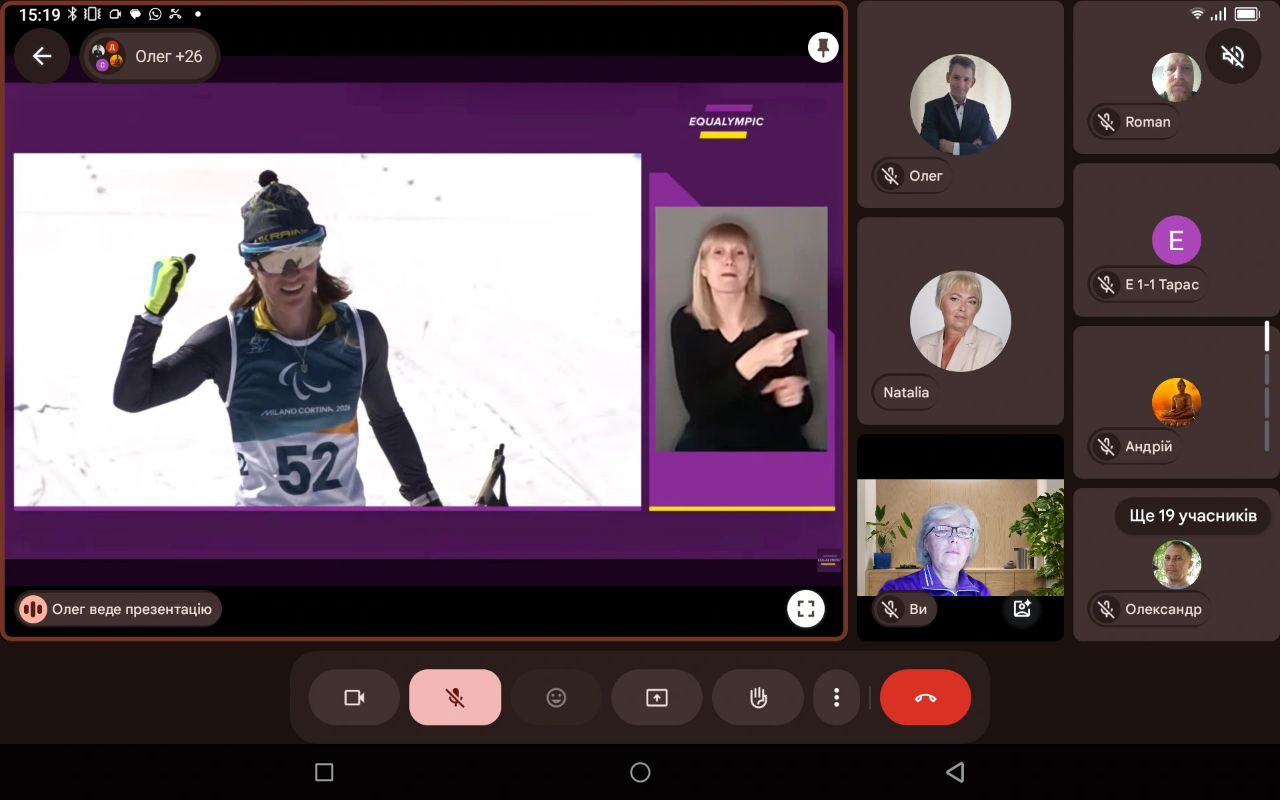Tap the Олег веде презентацію indicator
The image size is (1280, 800).
(x=118, y=608)
